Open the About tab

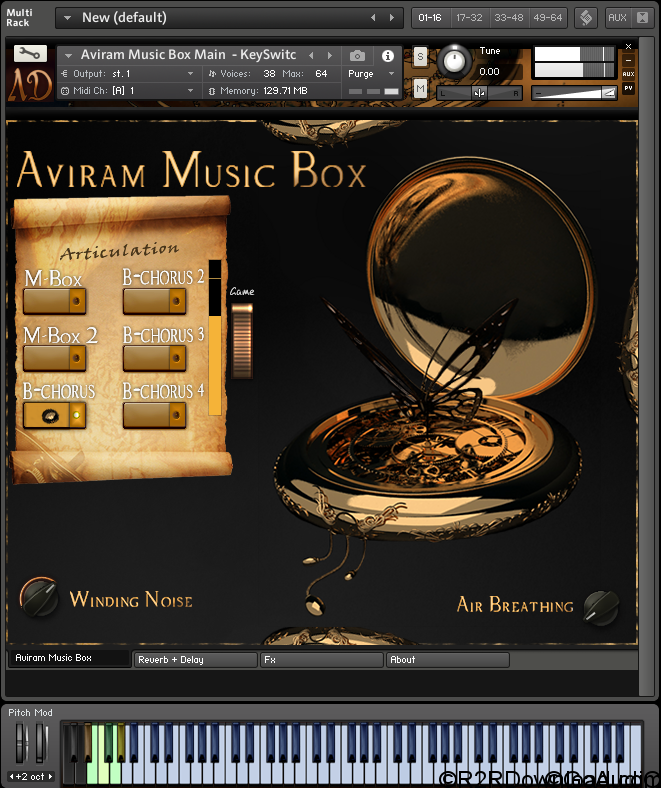point(447,660)
